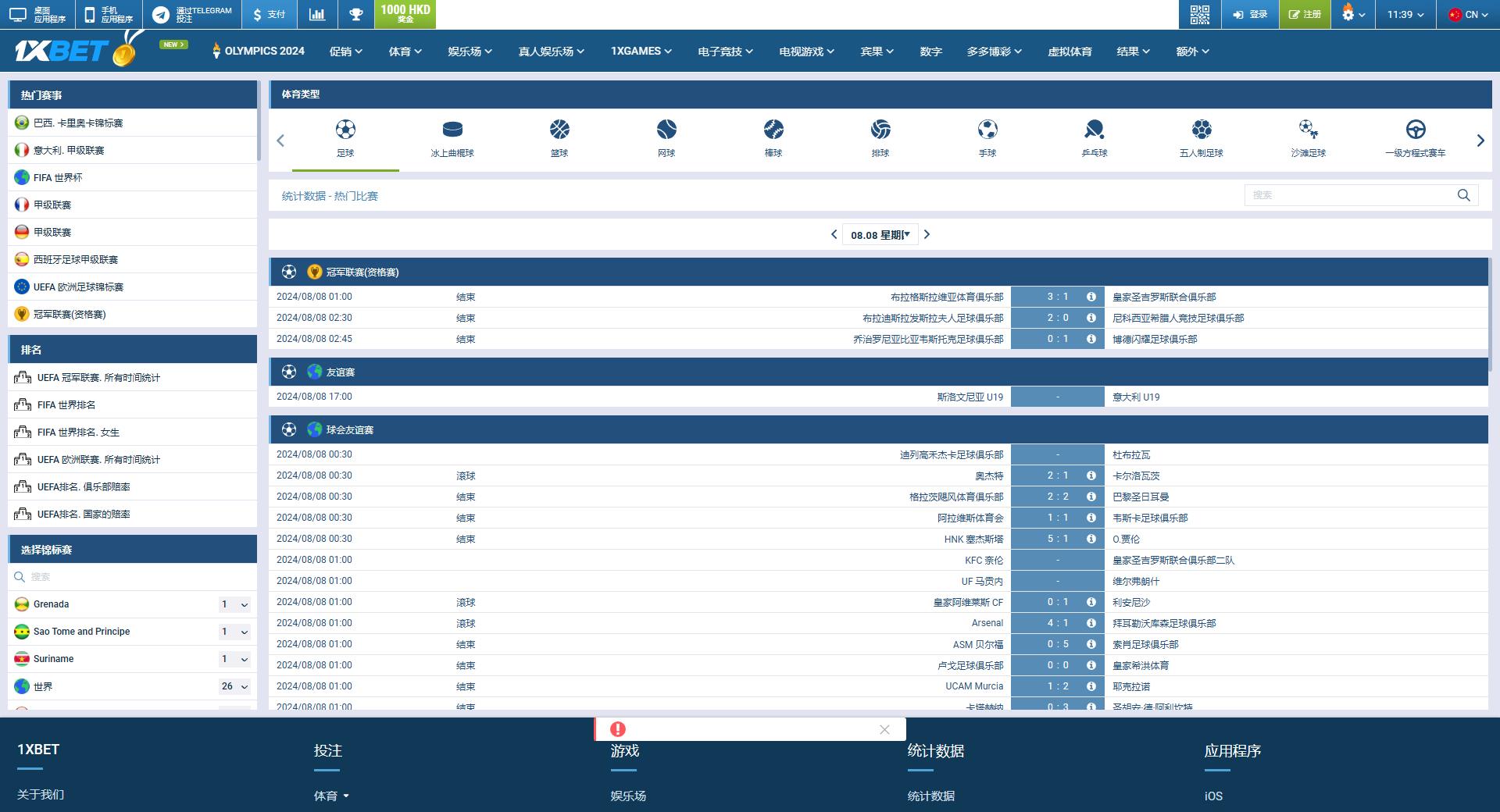Open UEFA排名. 俱乐部赔率 link
Screen dimensions: 1500x812
click(132, 486)
